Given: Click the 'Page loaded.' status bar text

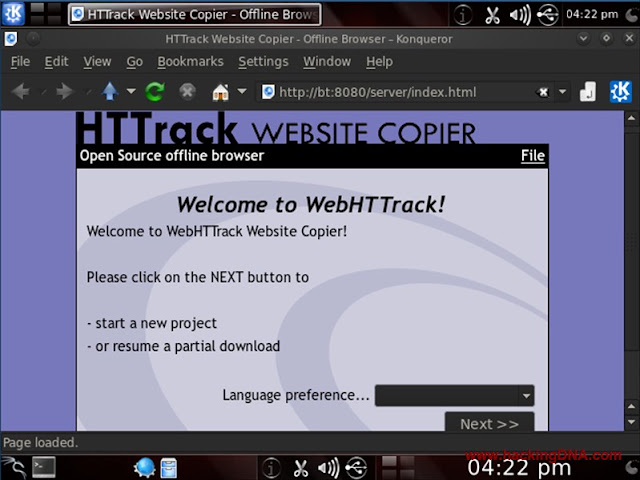Looking at the screenshot, I should point(40,442).
